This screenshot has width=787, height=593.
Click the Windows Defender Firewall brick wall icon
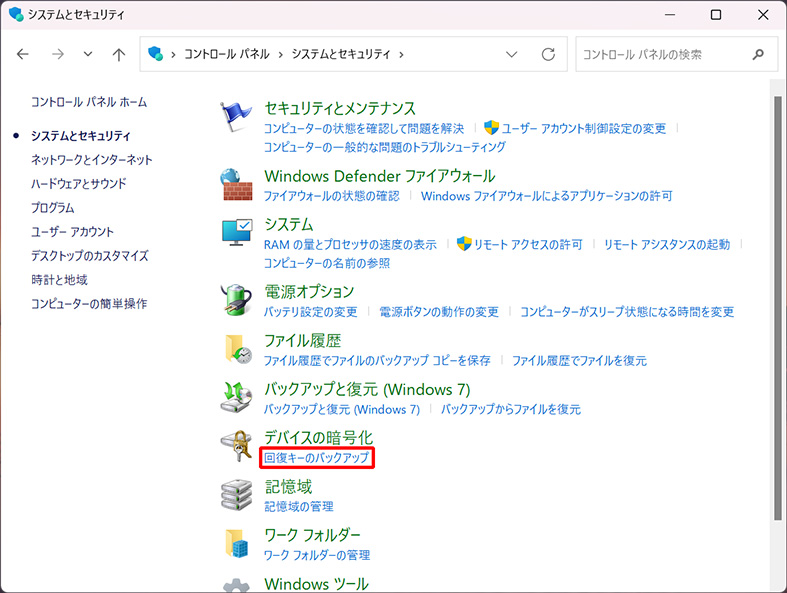pos(236,185)
